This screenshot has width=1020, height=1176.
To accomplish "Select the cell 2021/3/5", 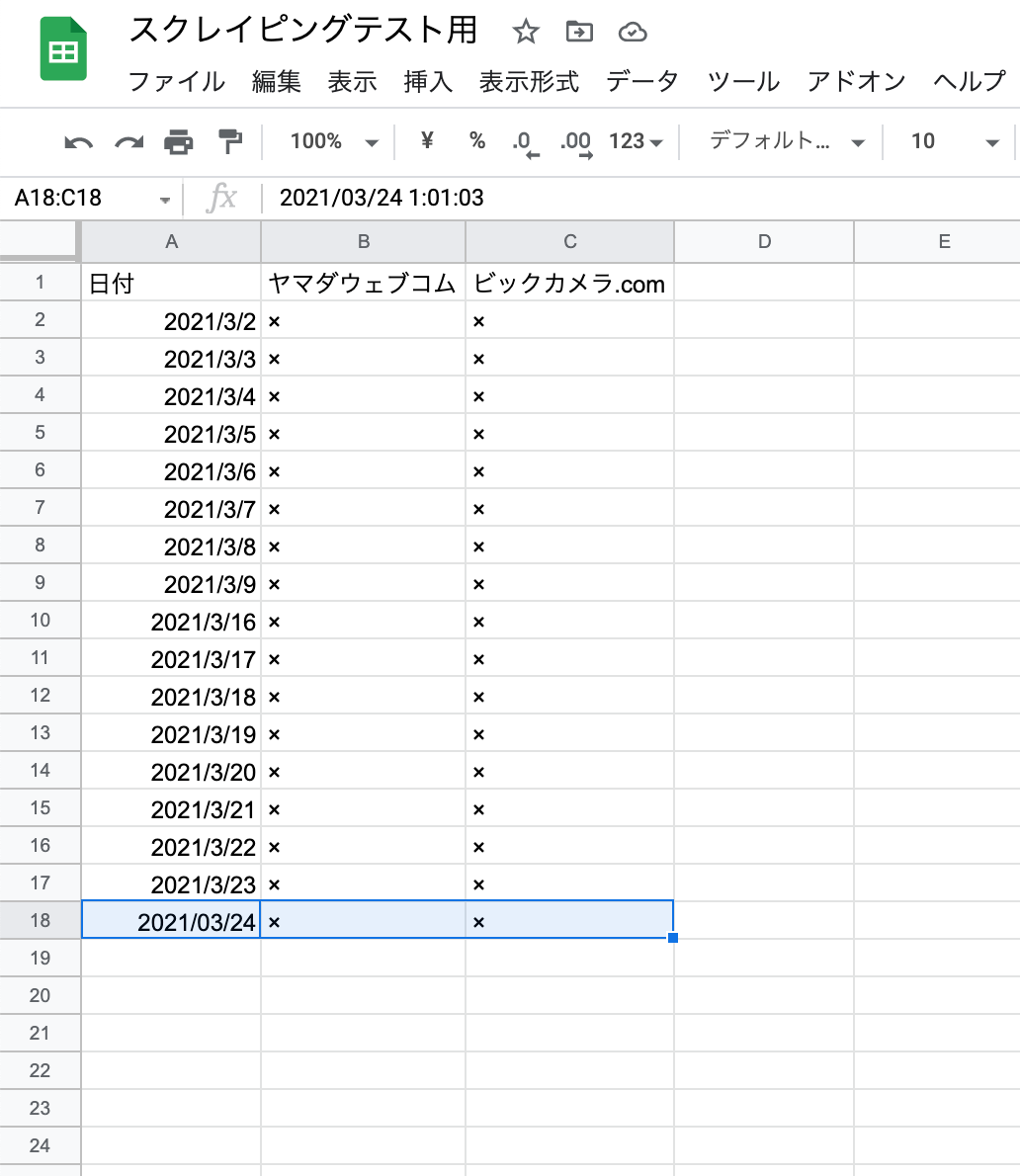I will 171,433.
